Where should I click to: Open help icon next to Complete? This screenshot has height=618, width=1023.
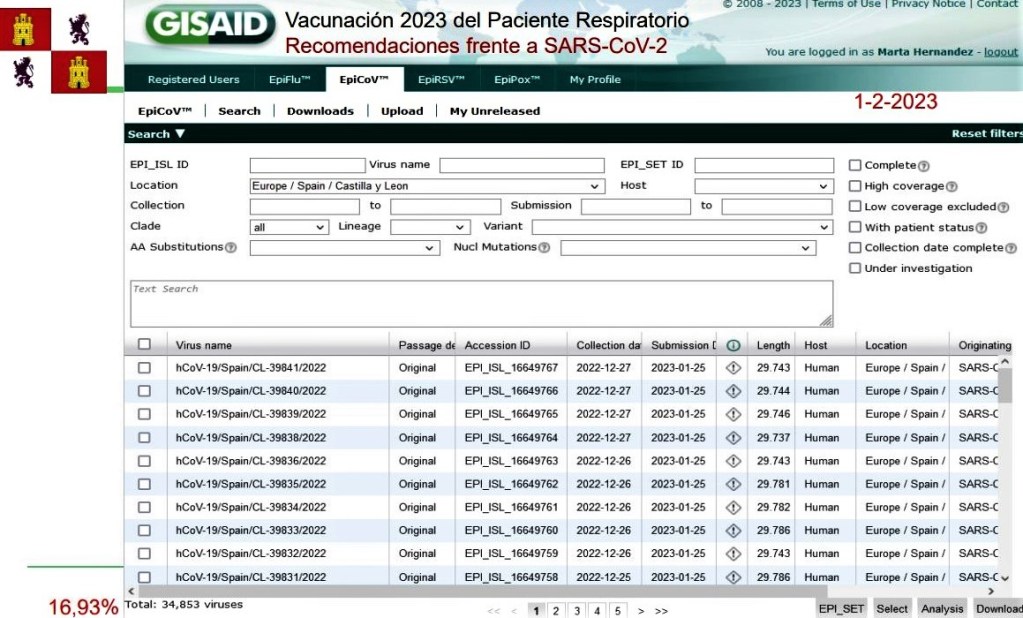tap(924, 166)
